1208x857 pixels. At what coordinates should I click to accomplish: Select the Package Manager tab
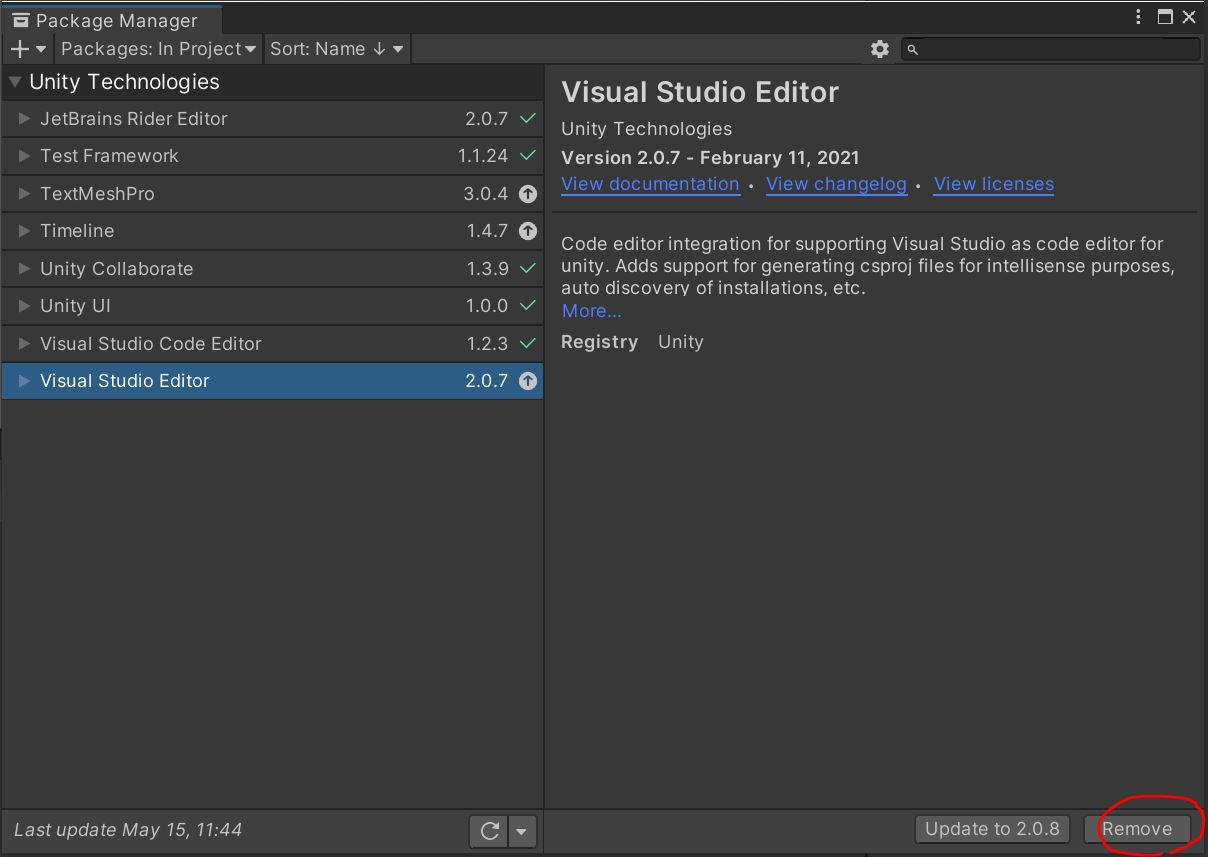tap(110, 20)
